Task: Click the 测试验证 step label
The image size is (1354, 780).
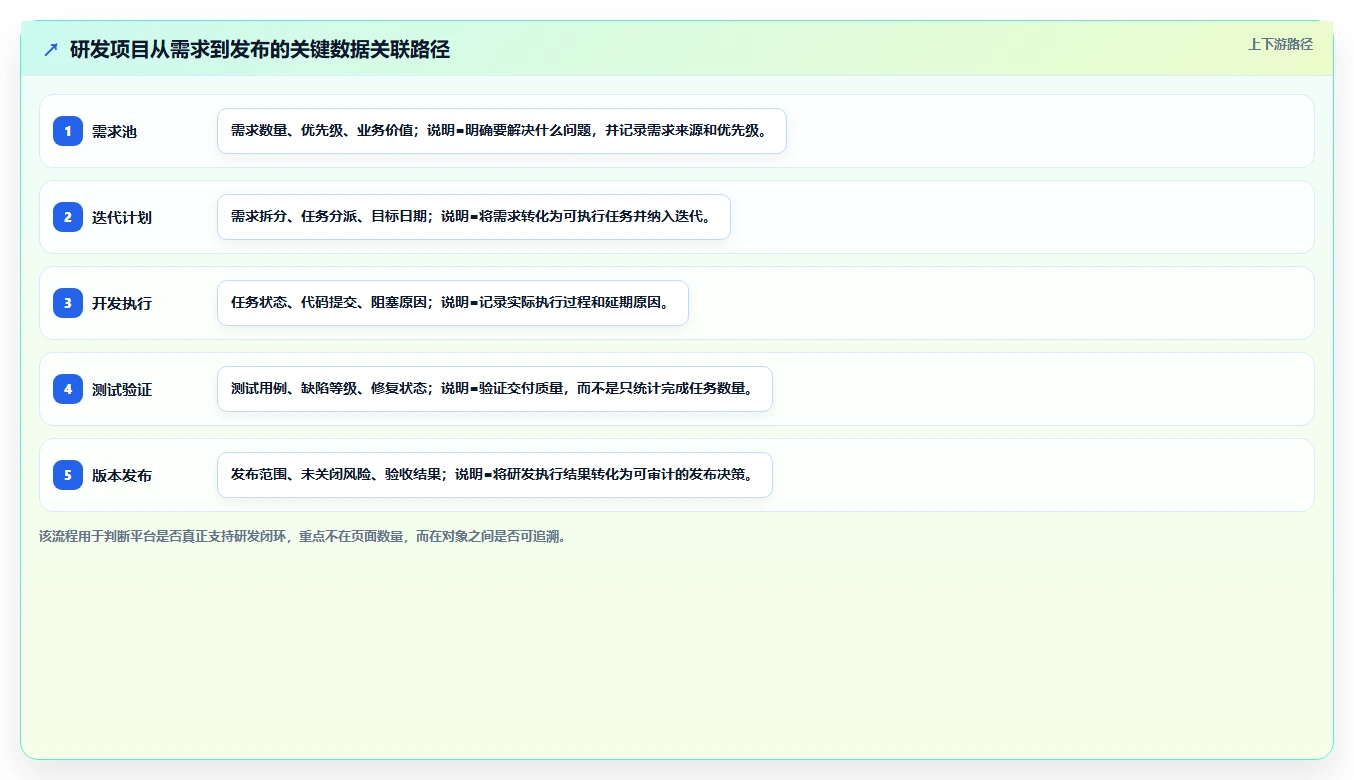Action: 122,389
